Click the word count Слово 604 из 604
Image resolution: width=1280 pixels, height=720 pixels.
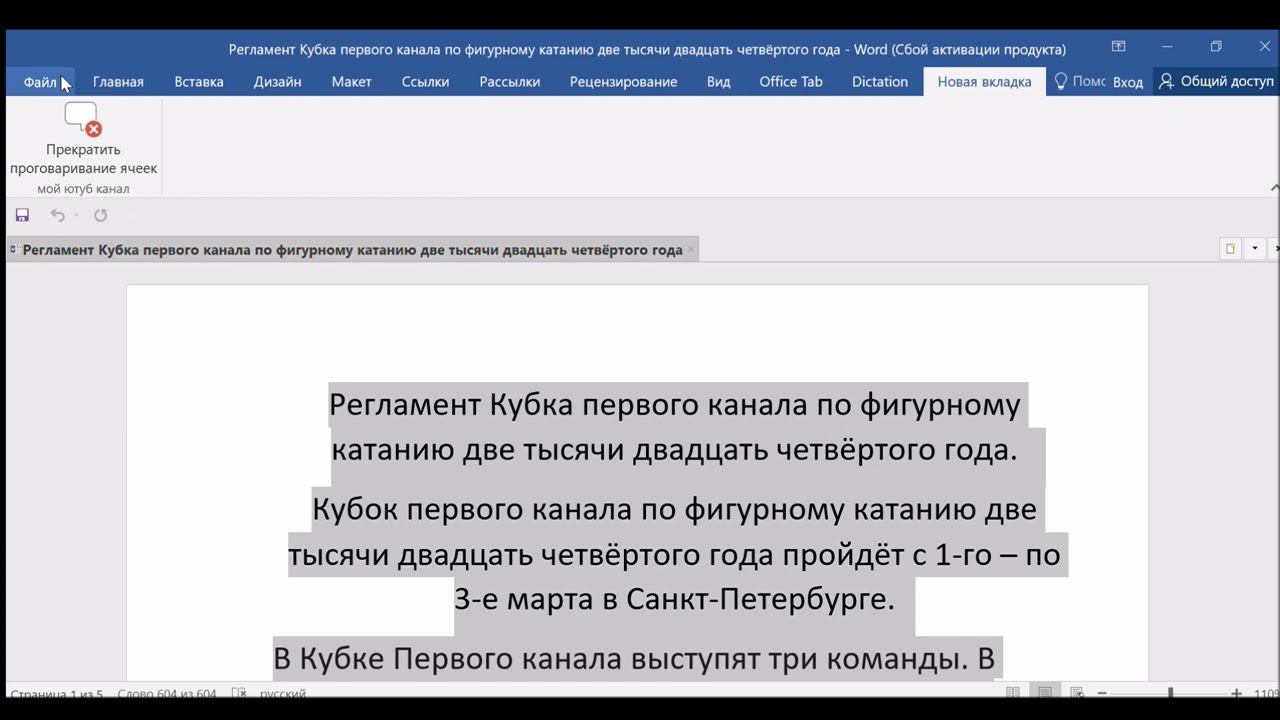tap(167, 694)
